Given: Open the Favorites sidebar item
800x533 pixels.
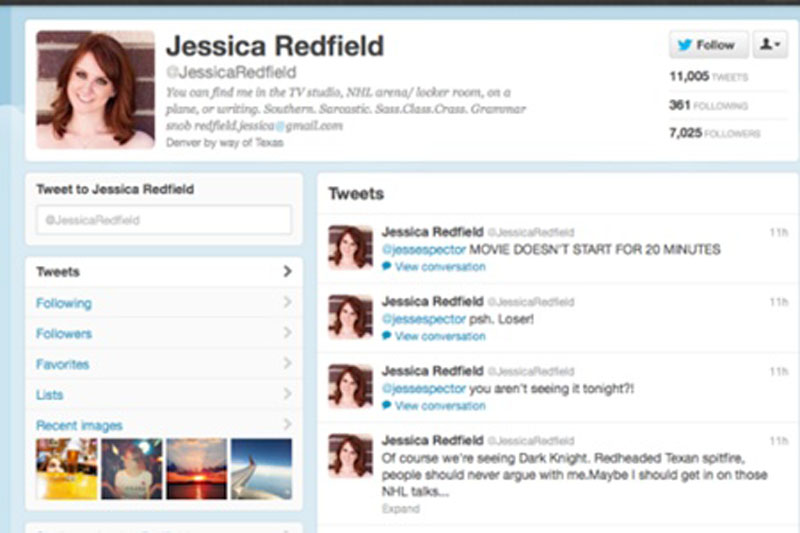Looking at the screenshot, I should (x=164, y=364).
